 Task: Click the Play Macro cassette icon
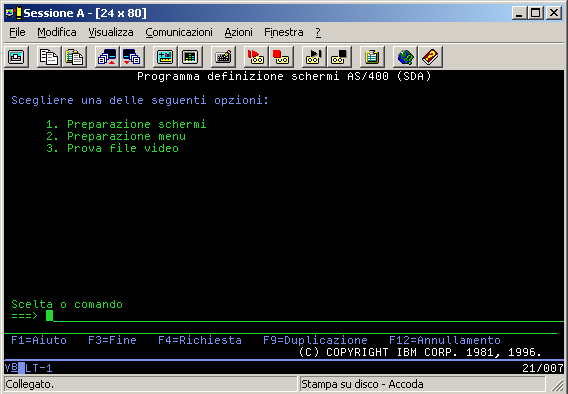314,57
